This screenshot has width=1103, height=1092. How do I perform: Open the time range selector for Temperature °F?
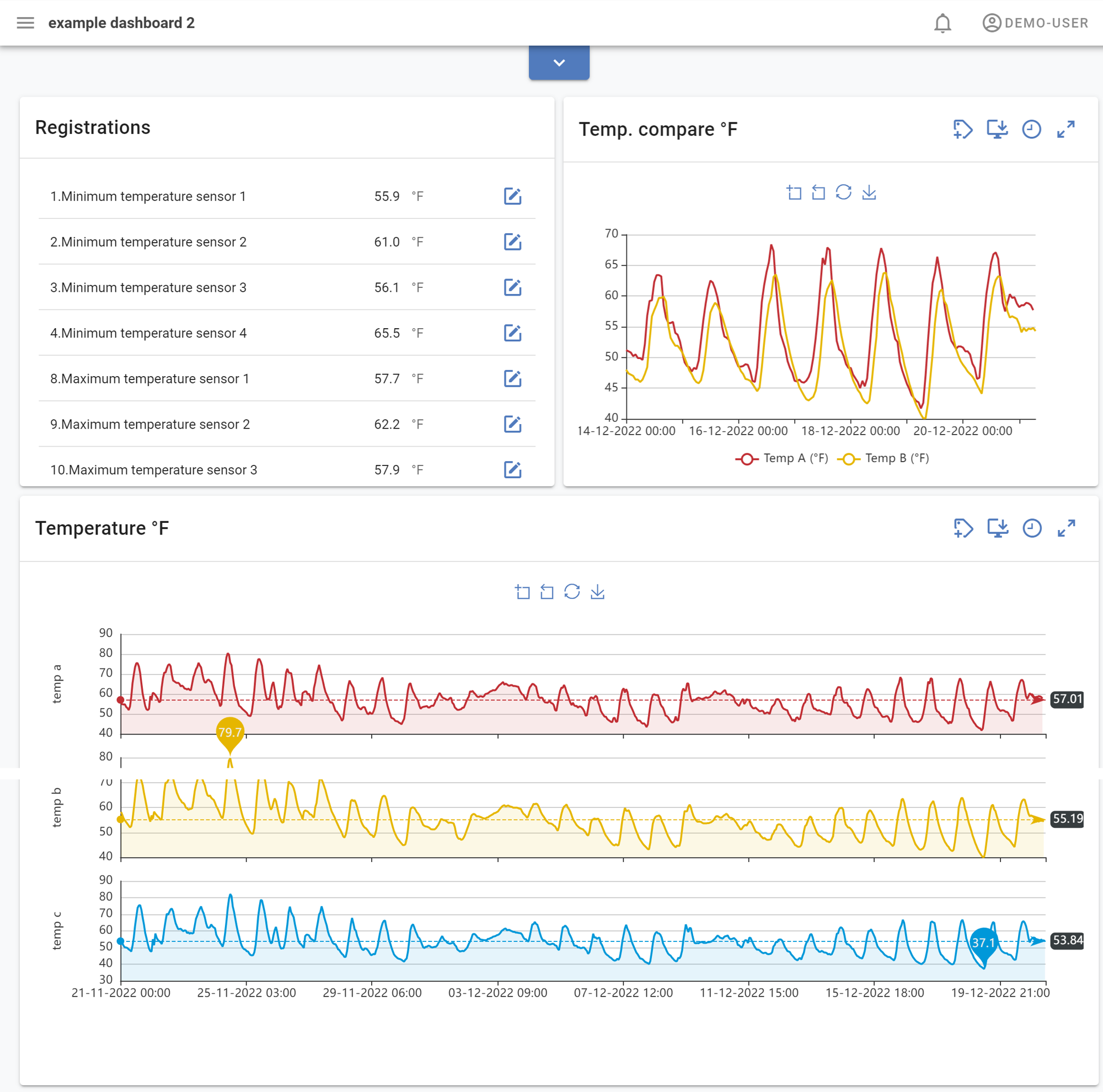1032,528
